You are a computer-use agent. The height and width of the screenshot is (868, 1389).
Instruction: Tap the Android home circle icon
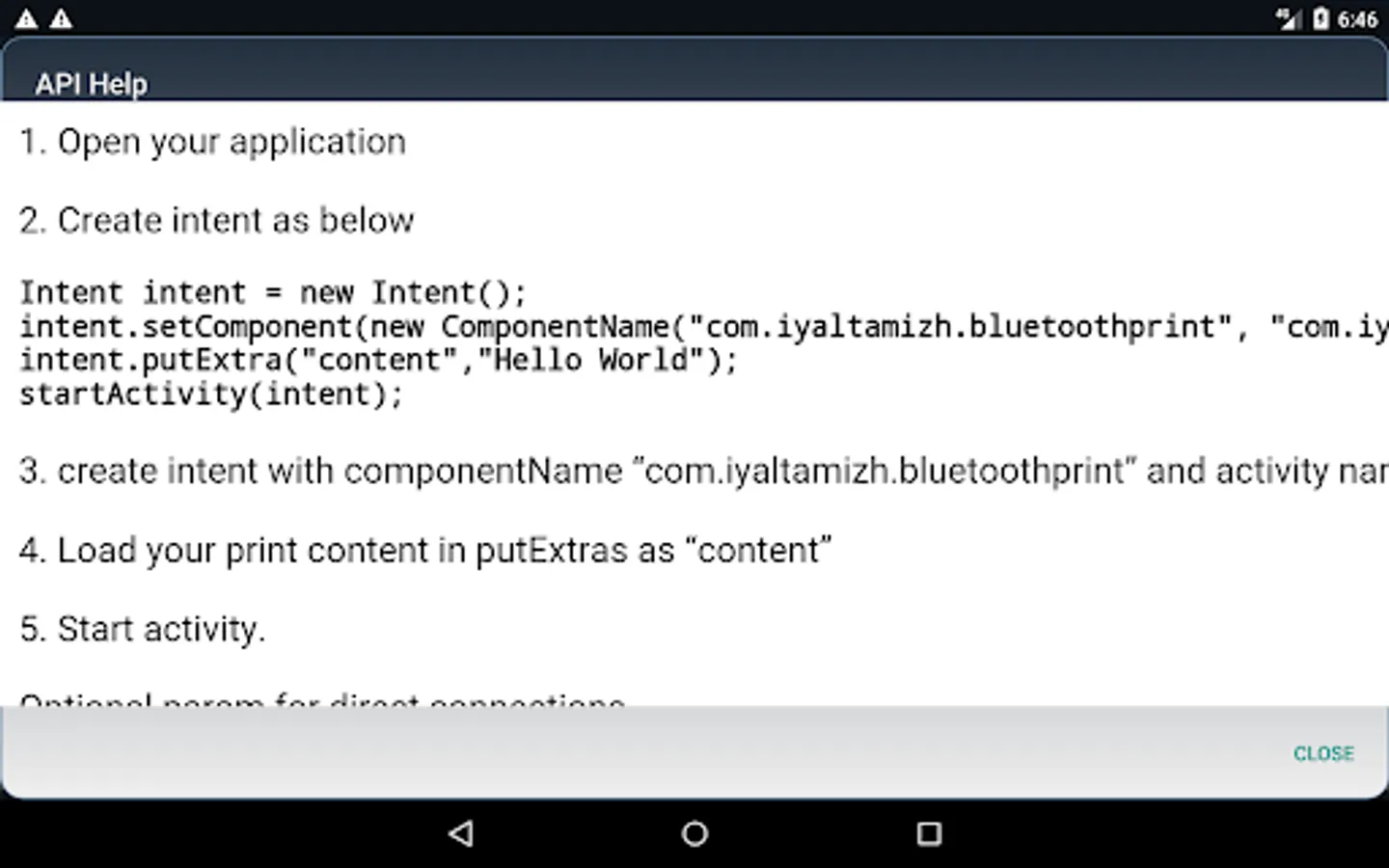[694, 833]
